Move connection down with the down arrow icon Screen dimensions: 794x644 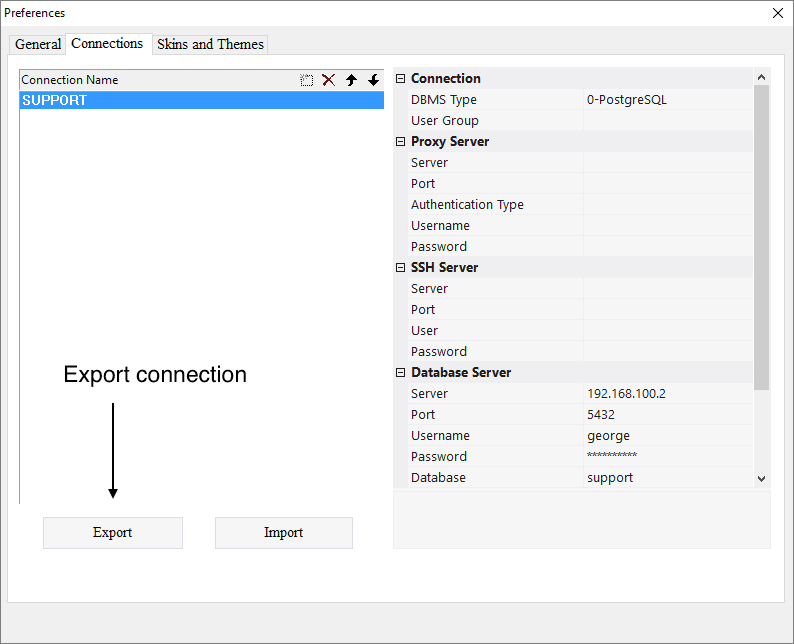[x=373, y=80]
